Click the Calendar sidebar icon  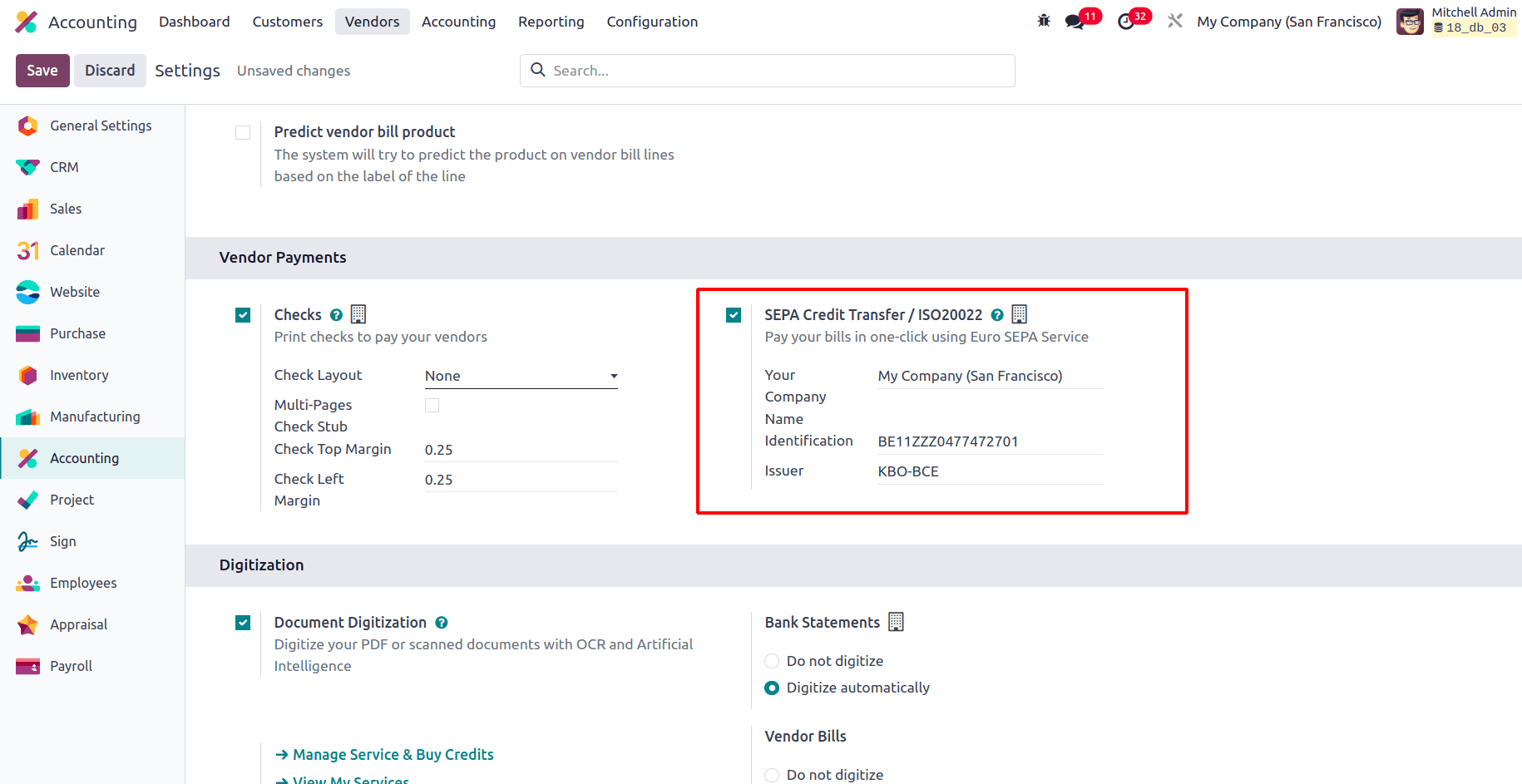click(x=28, y=250)
